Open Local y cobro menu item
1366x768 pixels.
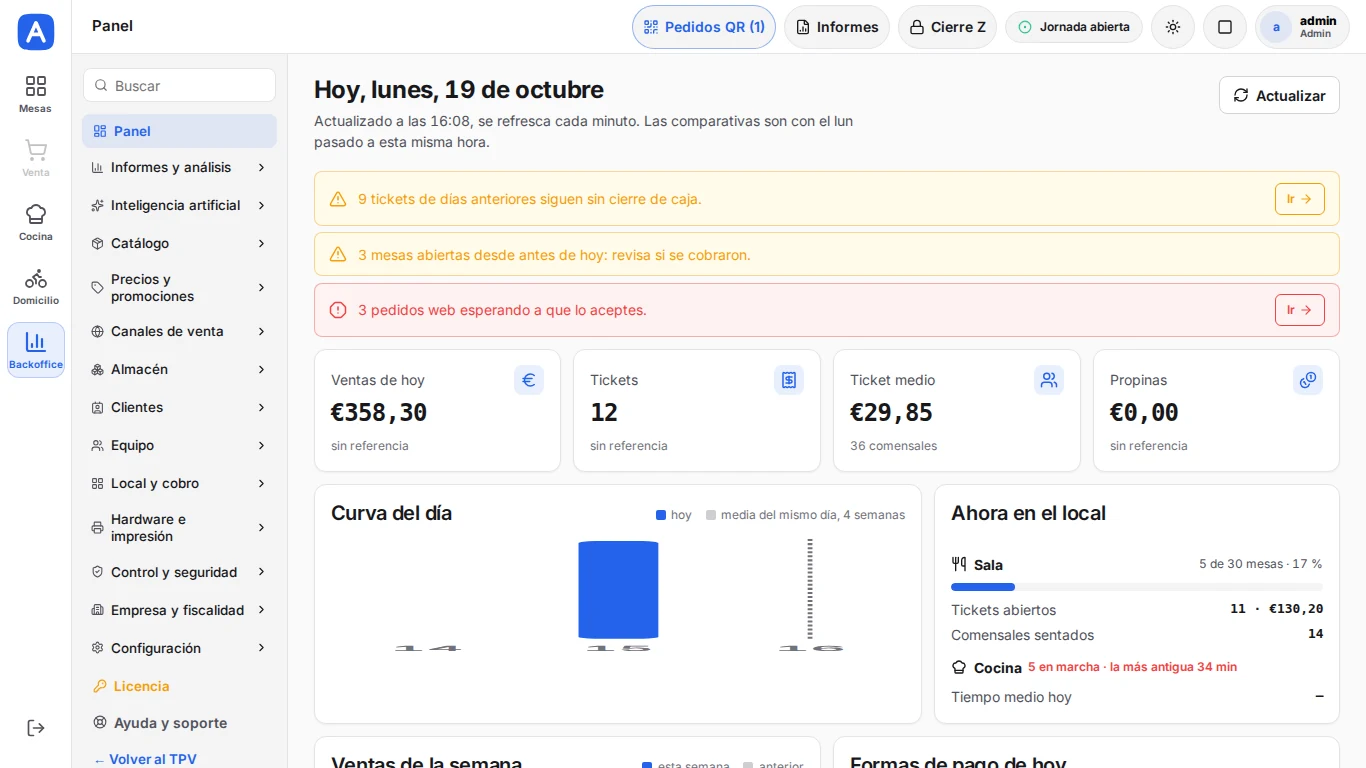pyautogui.click(x=179, y=483)
